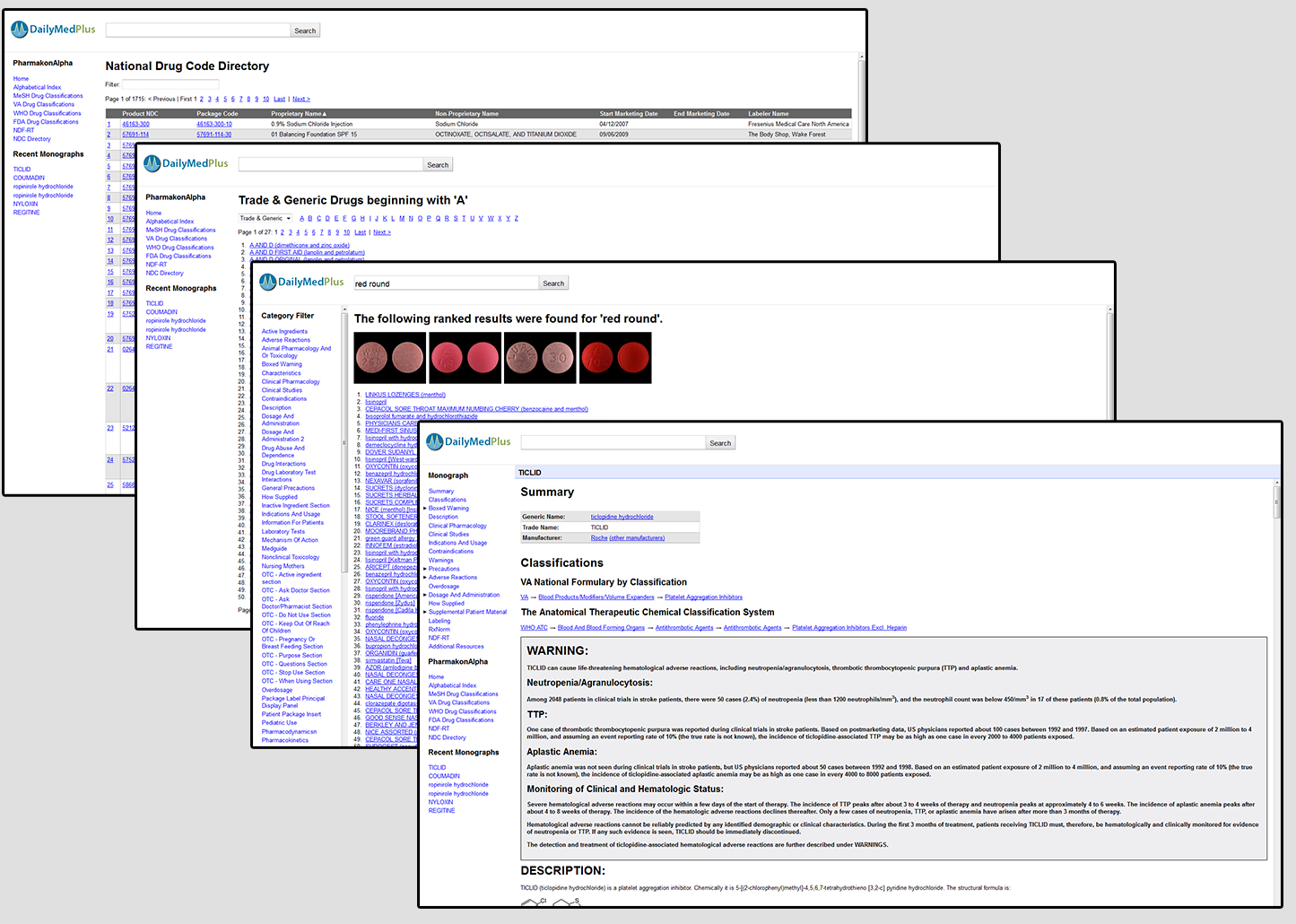Click the DailyMedPlus logo in NDC Directory window
The image size is (1296, 924).
click(x=53, y=30)
